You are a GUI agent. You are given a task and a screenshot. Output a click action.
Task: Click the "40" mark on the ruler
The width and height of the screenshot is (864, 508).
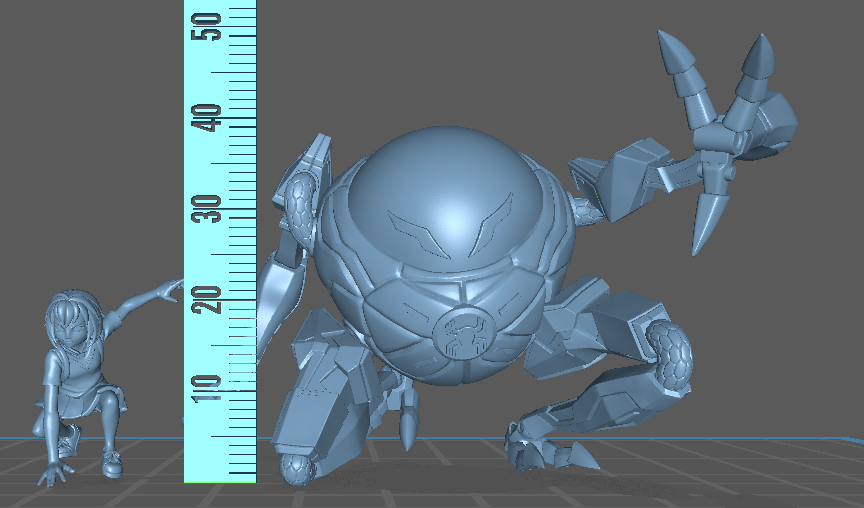point(206,118)
